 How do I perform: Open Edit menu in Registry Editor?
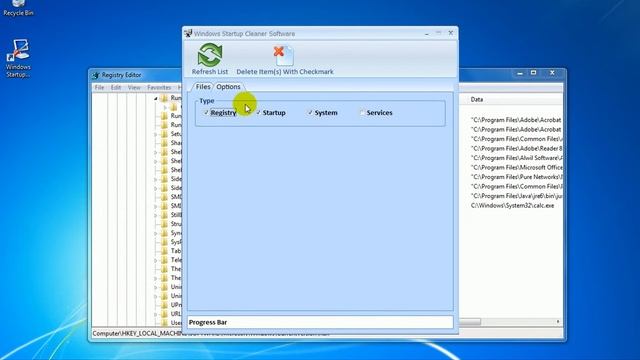click(x=116, y=87)
